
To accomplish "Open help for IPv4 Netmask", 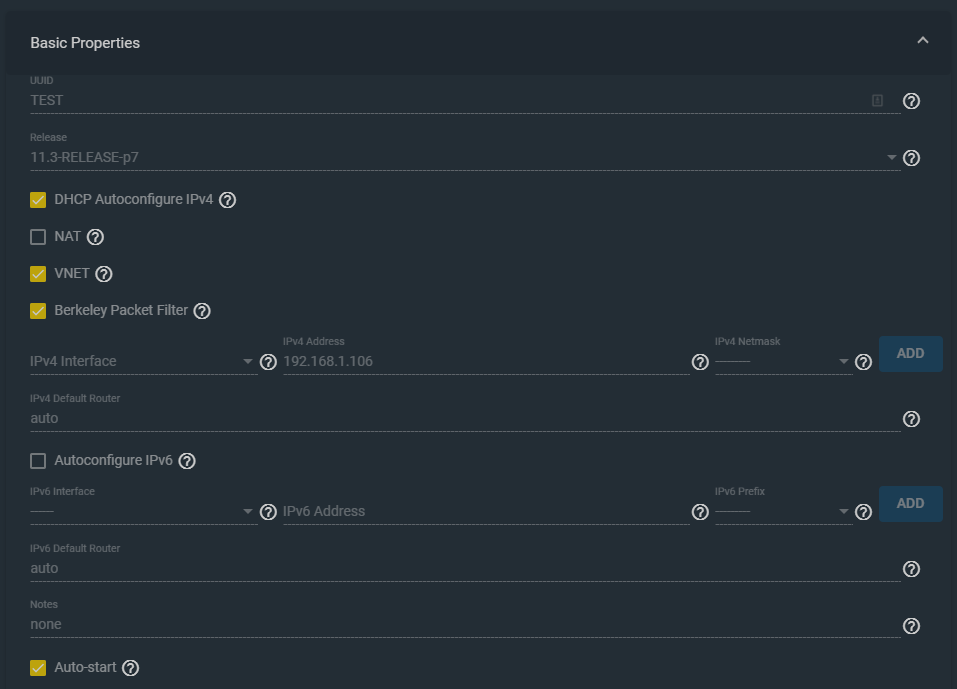I will 863,362.
